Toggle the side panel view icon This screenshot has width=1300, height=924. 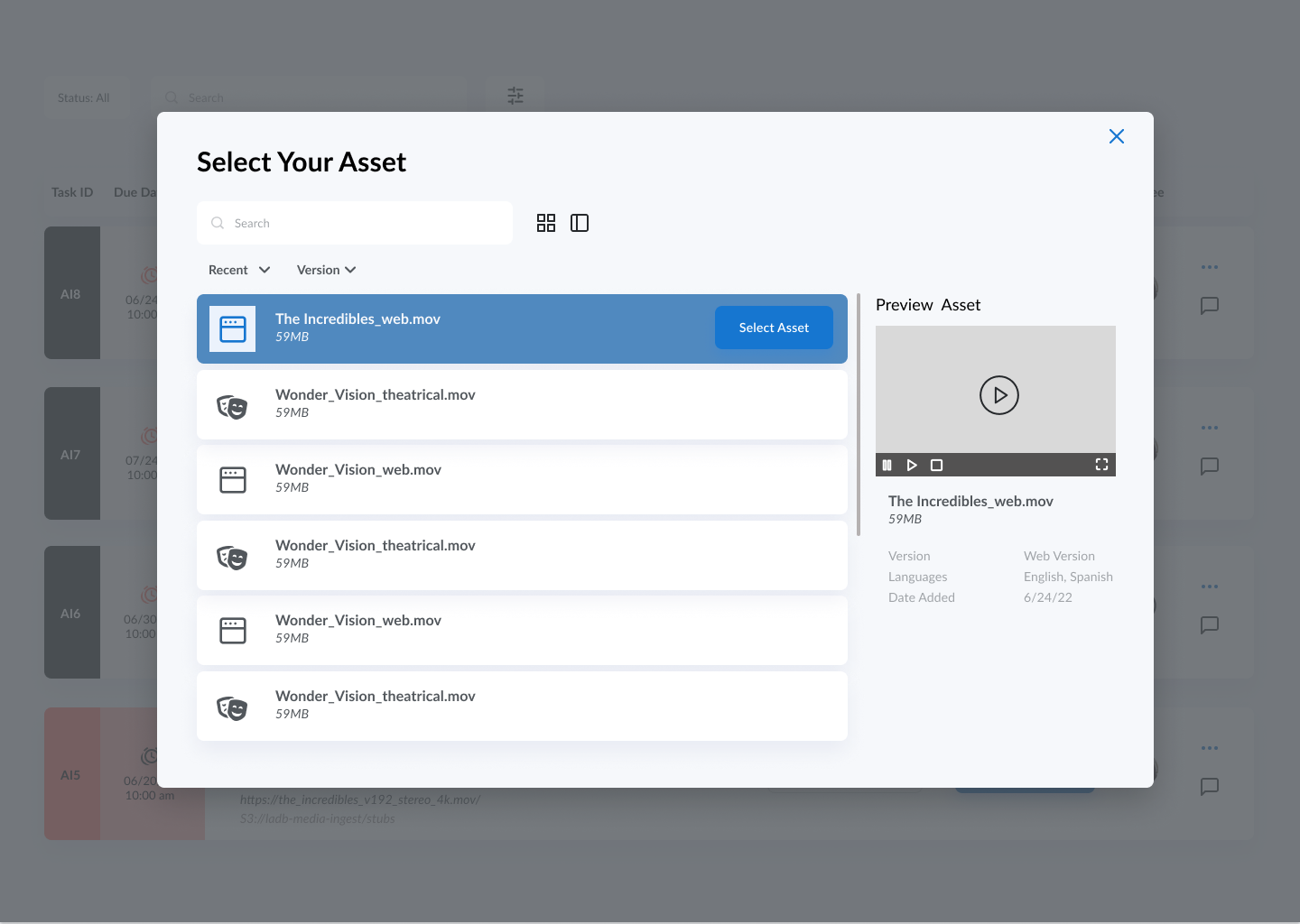click(580, 223)
